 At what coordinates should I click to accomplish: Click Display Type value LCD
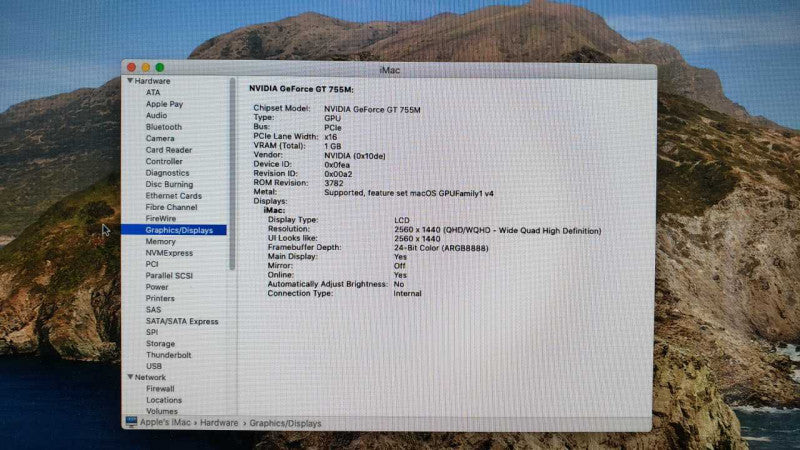pyautogui.click(x=402, y=220)
